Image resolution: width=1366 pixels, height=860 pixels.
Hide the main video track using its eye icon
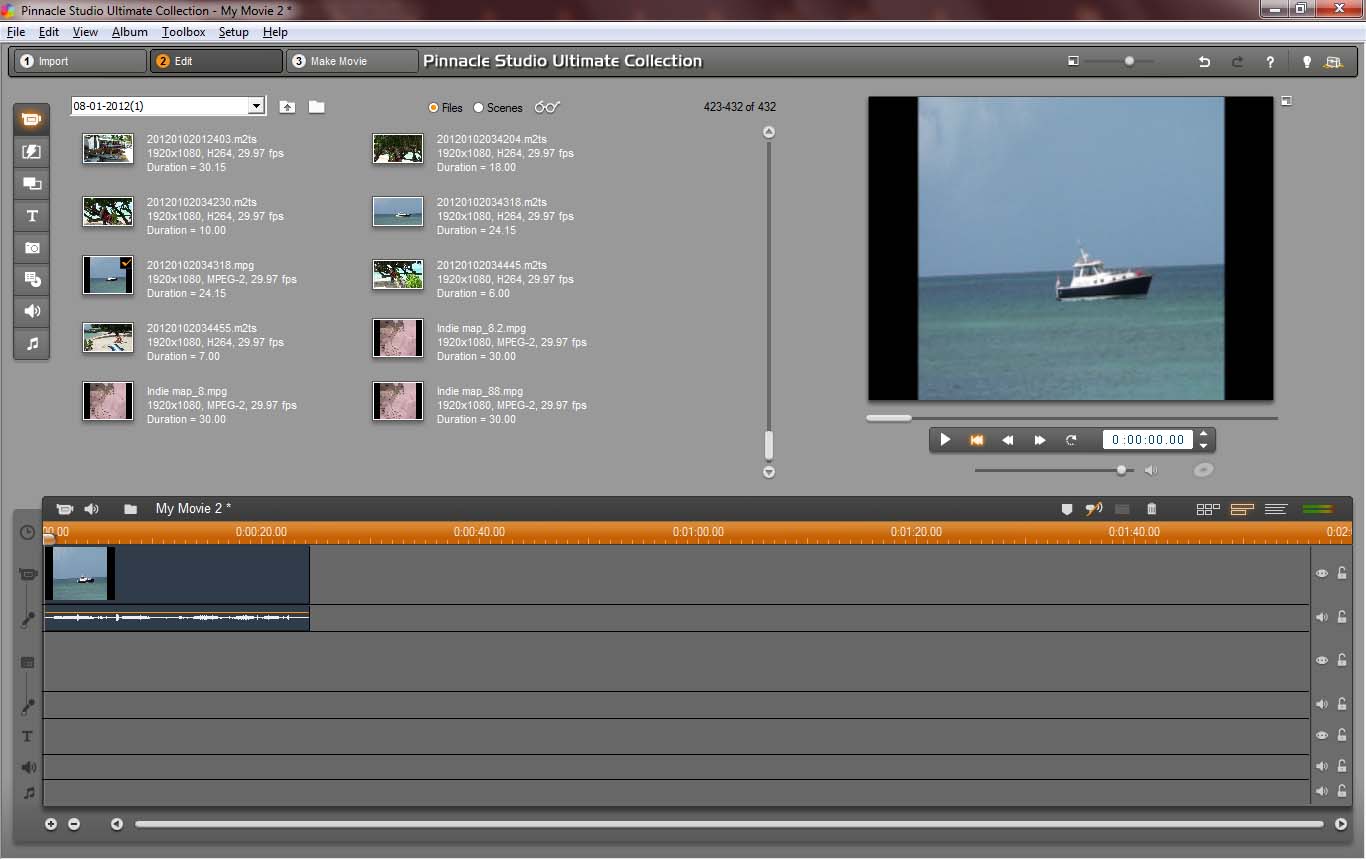click(1322, 573)
